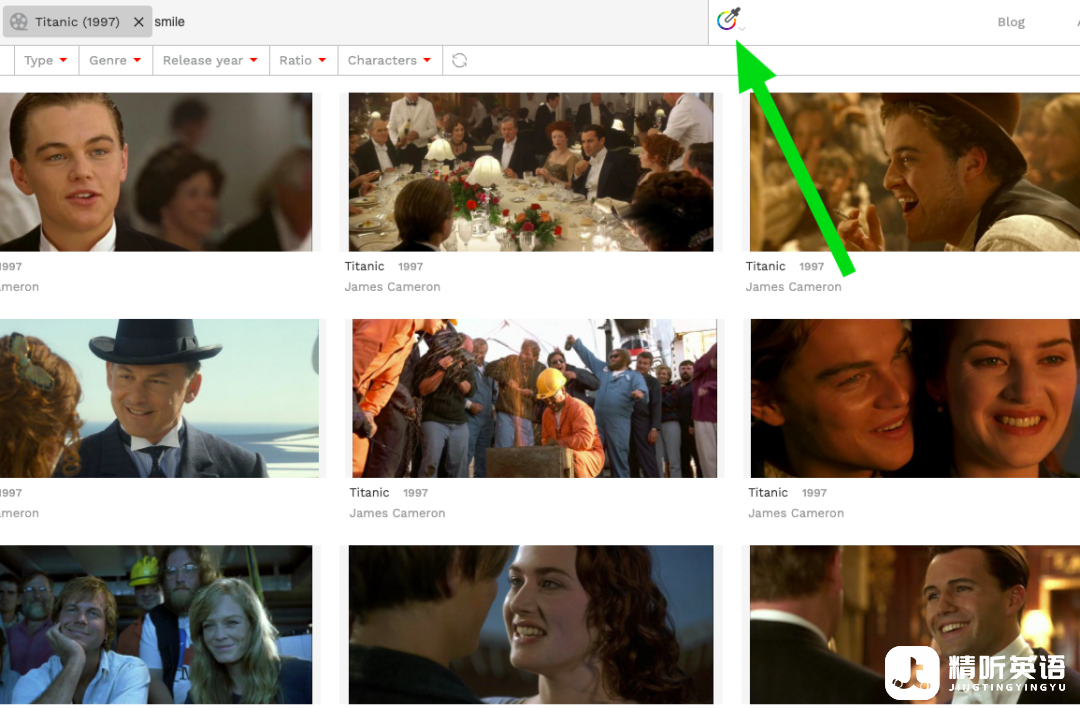
Task: Reset filters with the refresh icon
Action: click(459, 61)
